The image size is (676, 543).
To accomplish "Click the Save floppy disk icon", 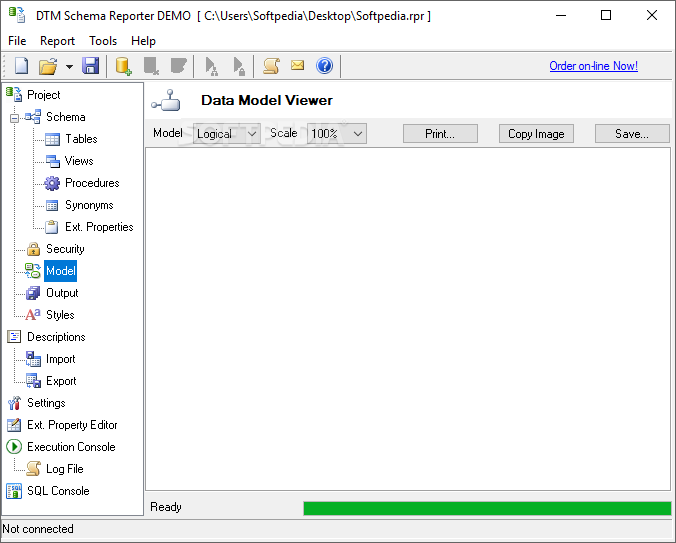I will click(91, 66).
